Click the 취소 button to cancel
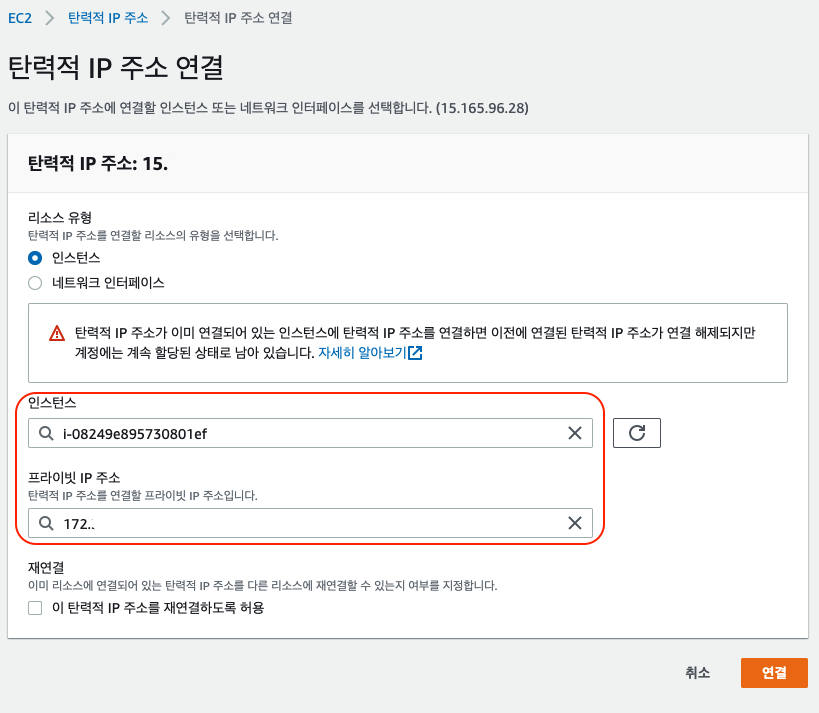The height and width of the screenshot is (713, 819). [x=697, y=673]
